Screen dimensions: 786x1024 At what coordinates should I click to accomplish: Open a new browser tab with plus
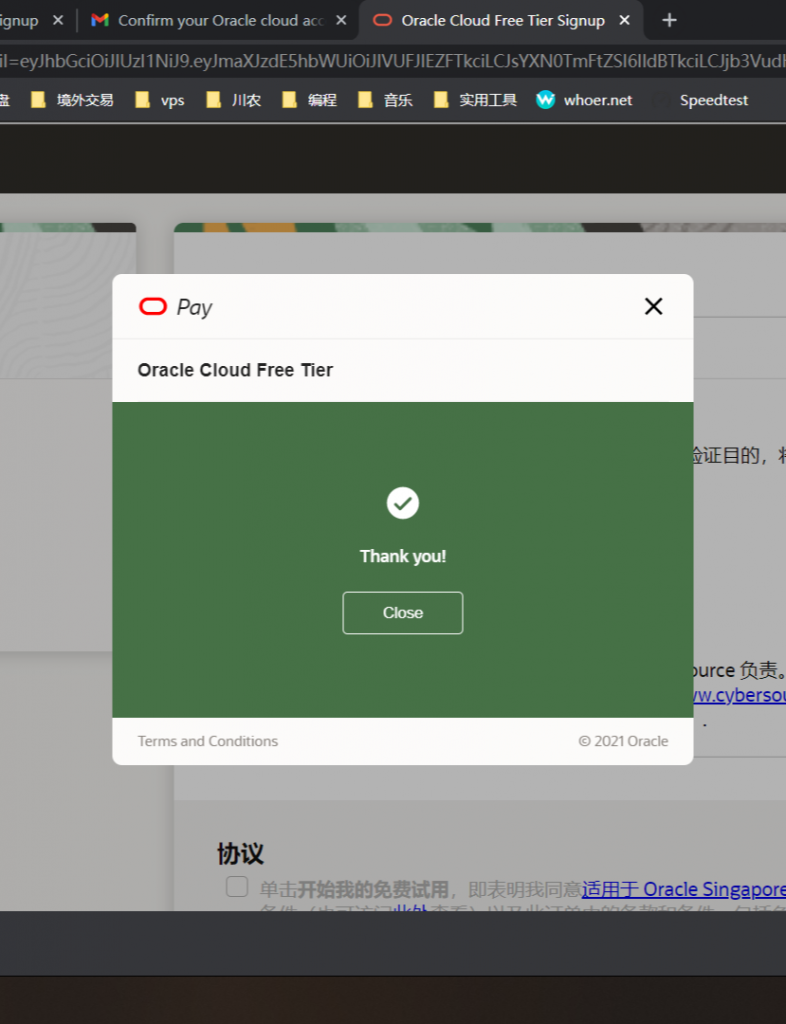(669, 20)
